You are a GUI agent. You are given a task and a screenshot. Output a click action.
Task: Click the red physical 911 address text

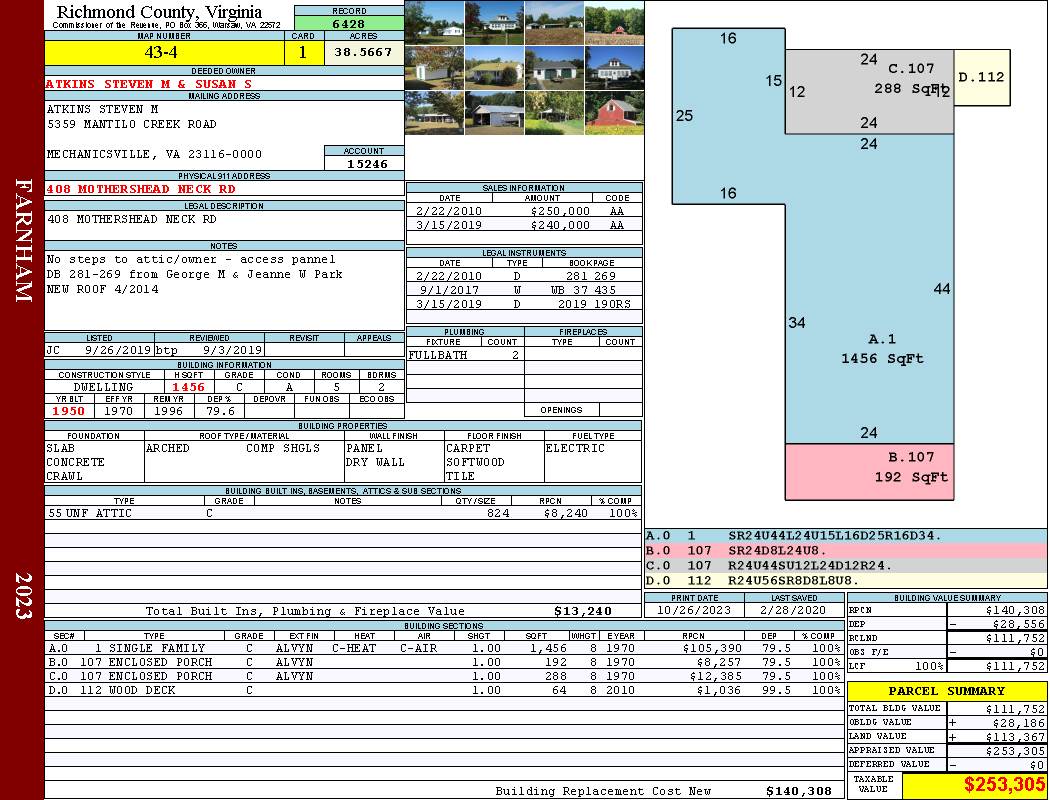(x=141, y=188)
